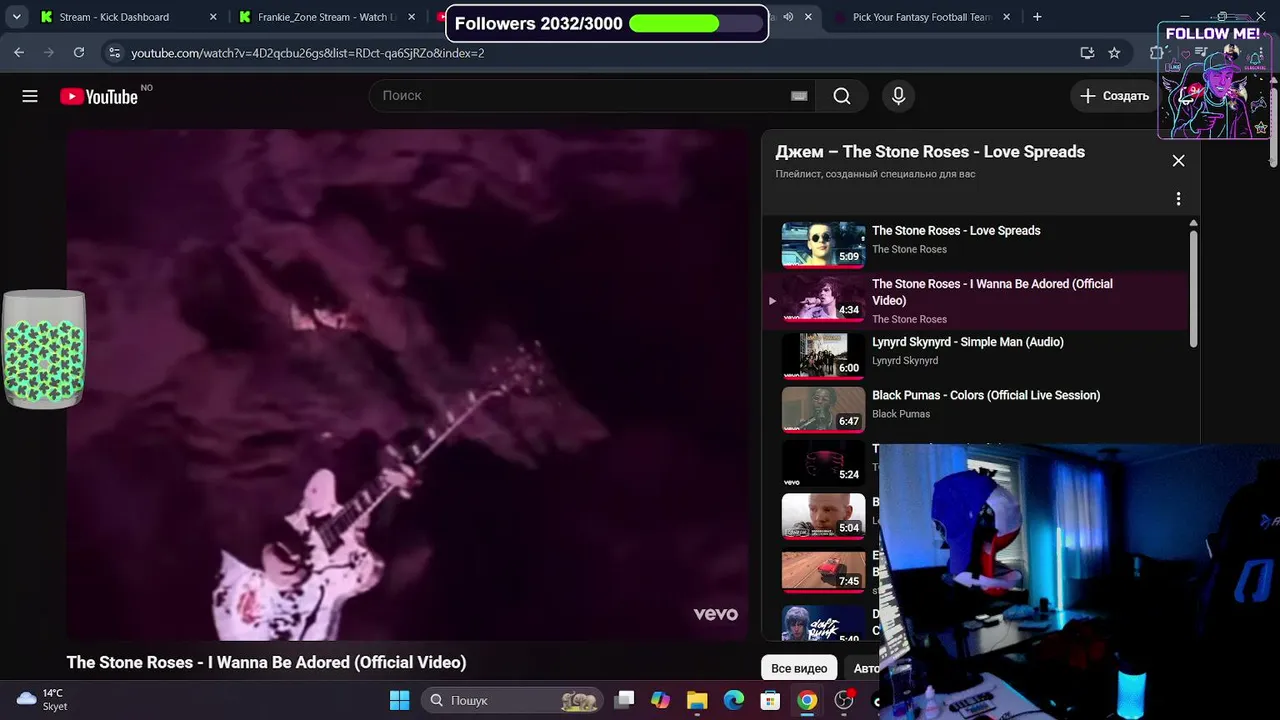Open File Explorer from the taskbar
This screenshot has height=720, width=1280.
click(697, 700)
